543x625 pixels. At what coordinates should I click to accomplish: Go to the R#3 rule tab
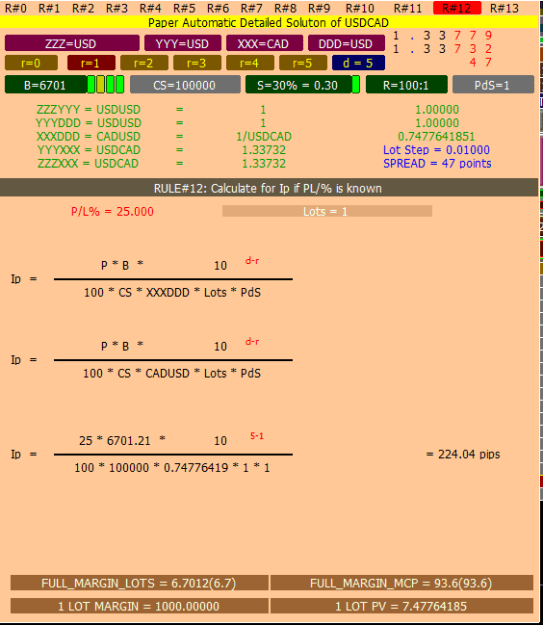117,8
